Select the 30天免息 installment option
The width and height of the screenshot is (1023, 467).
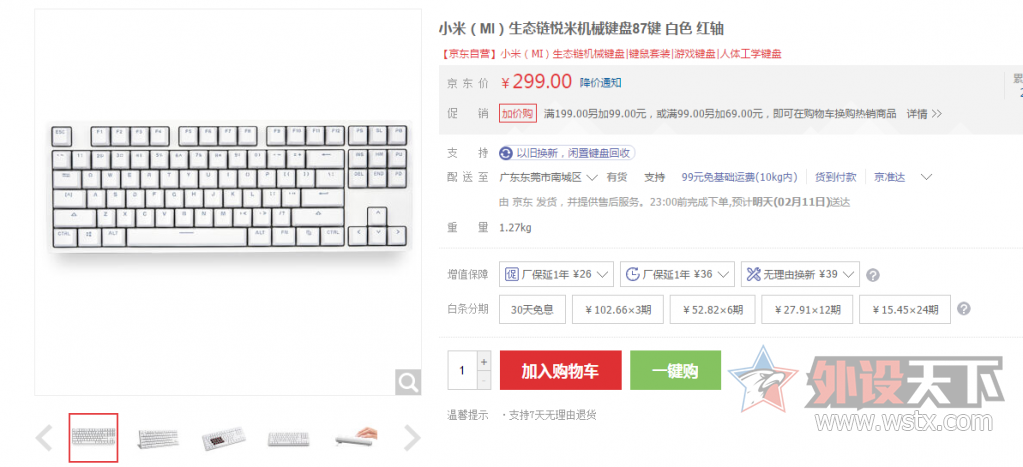pos(532,310)
